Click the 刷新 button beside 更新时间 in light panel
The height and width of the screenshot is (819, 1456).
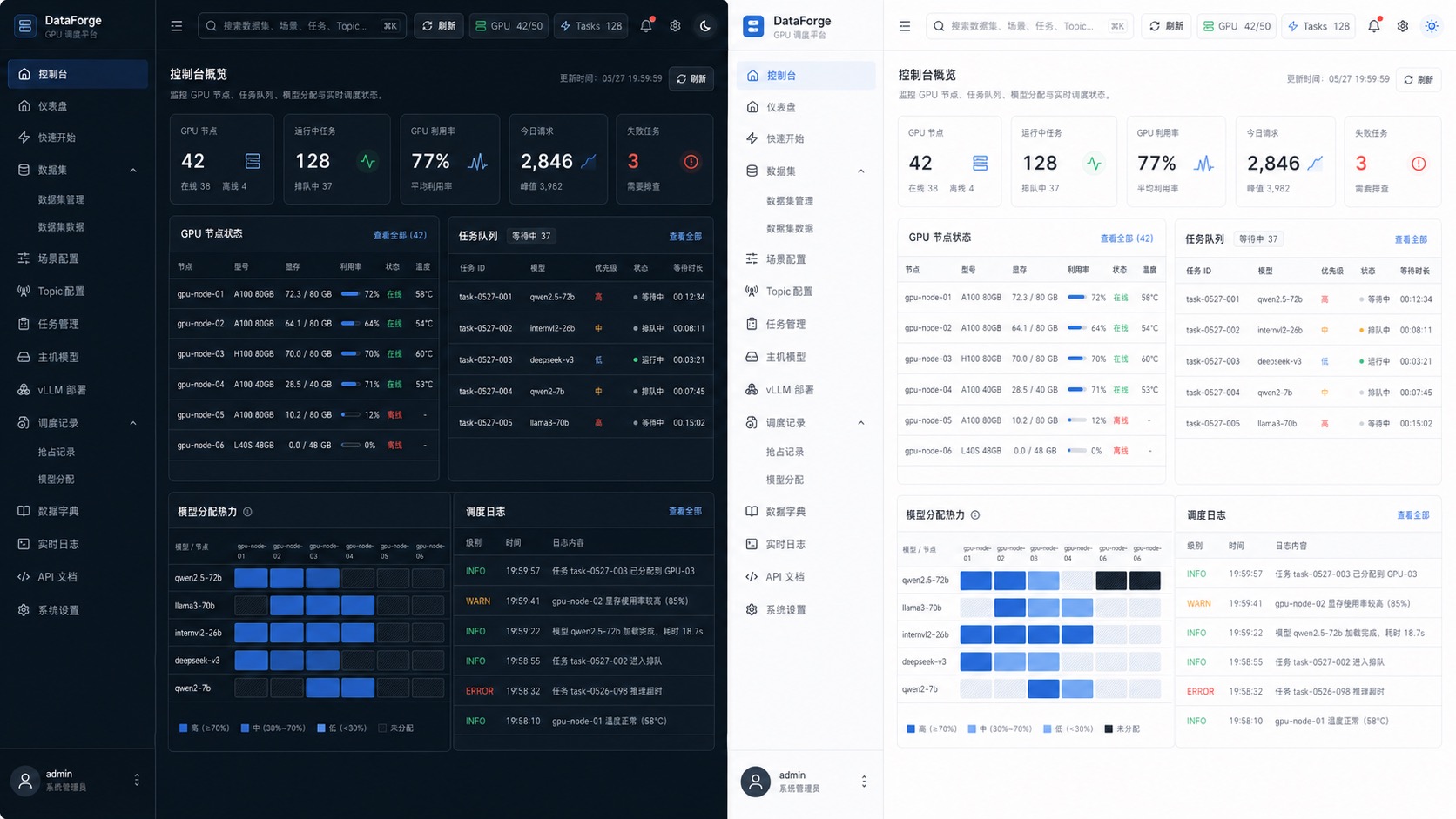point(1419,79)
